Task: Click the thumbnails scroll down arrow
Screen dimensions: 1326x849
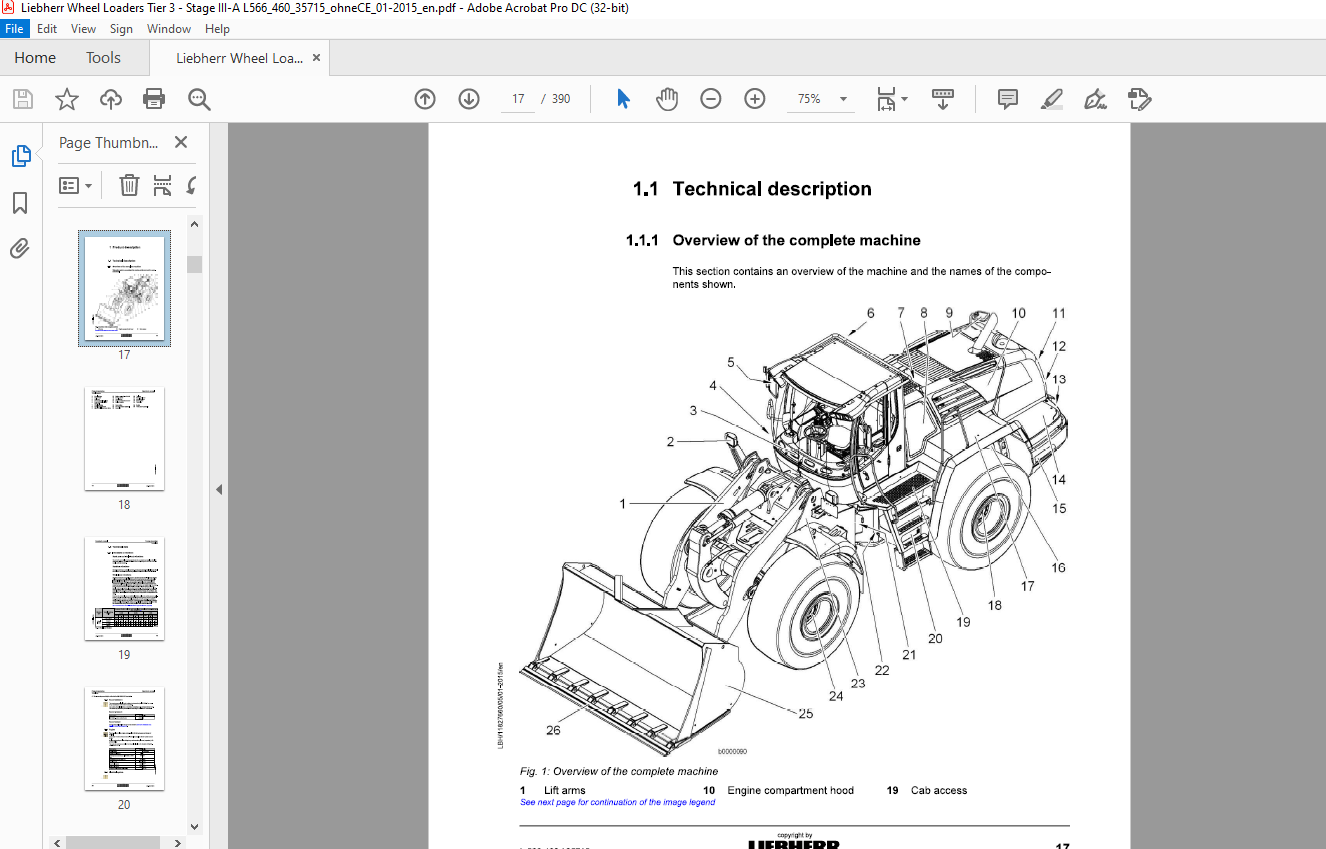Action: pos(195,827)
